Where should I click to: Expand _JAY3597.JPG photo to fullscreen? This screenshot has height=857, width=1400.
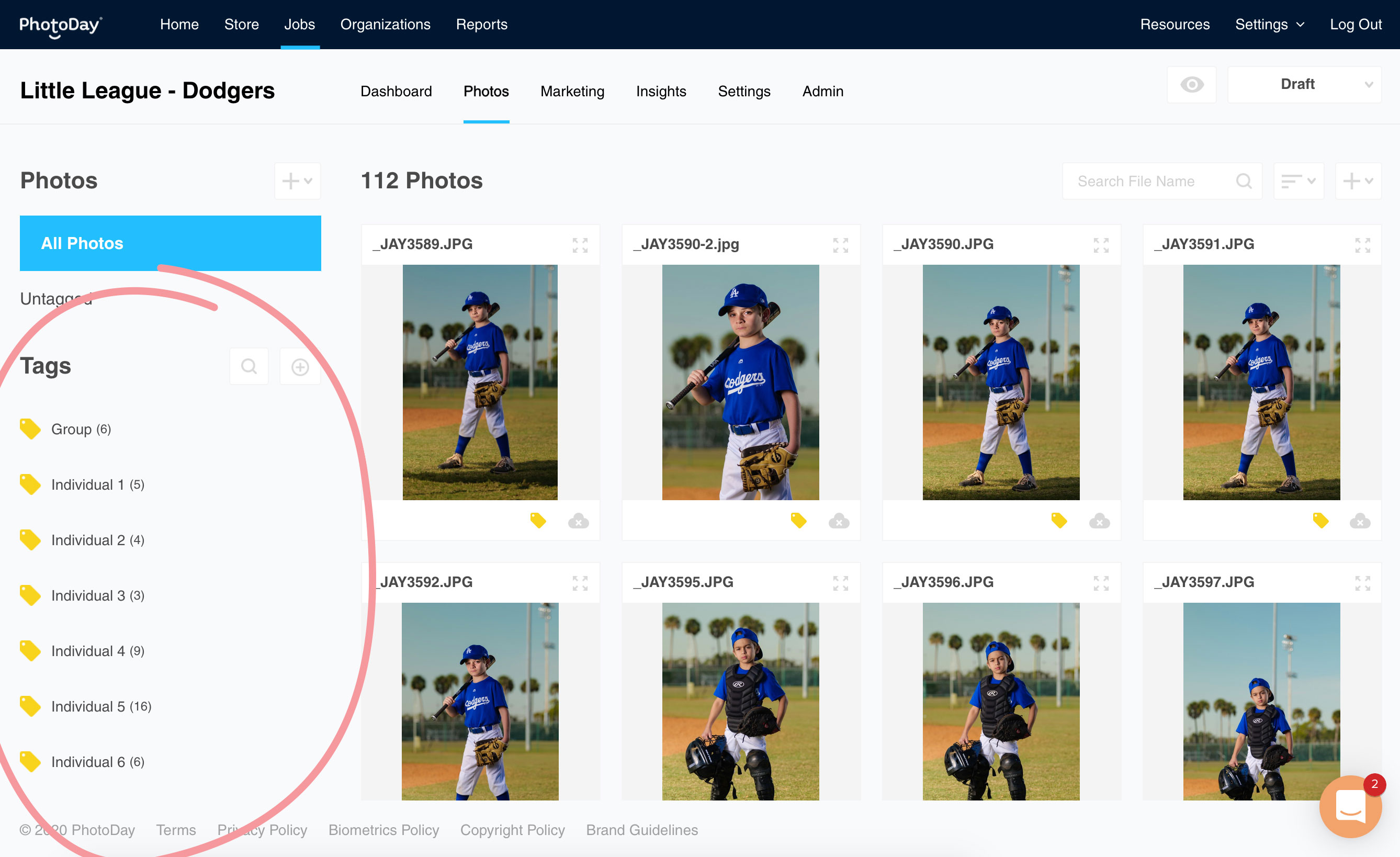[x=1362, y=583]
